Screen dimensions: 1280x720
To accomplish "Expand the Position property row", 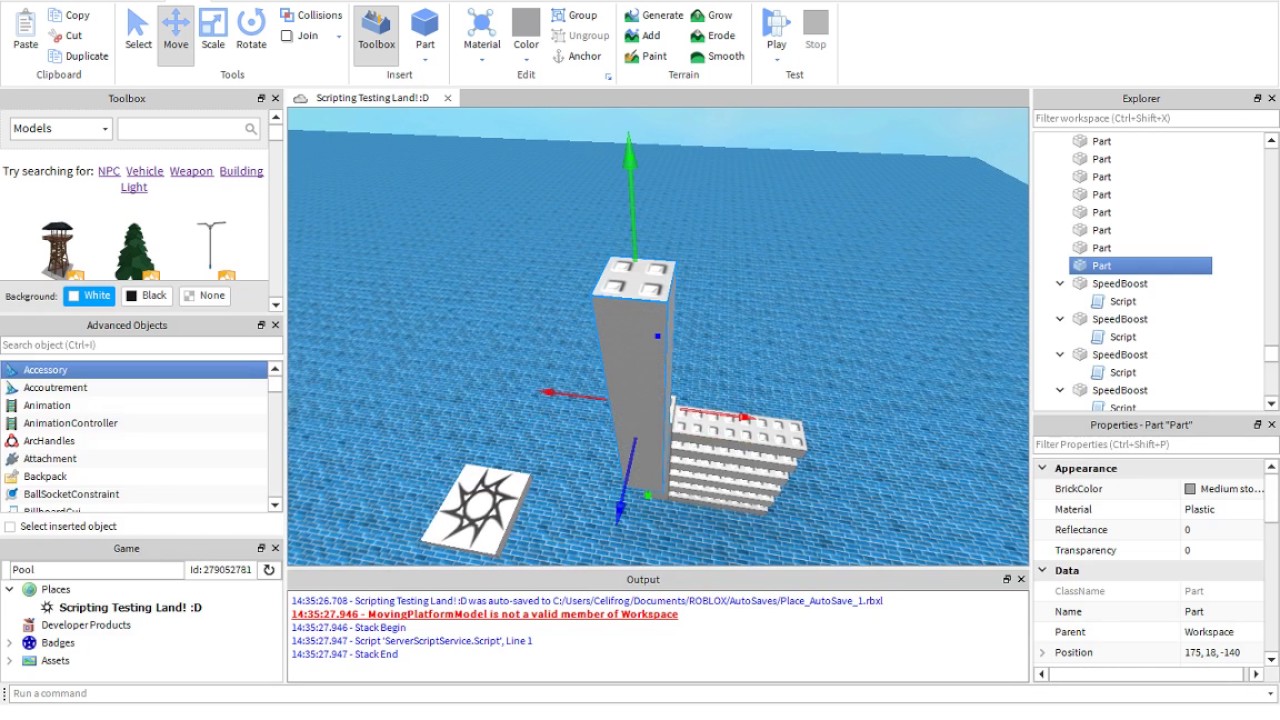I will [1042, 653].
